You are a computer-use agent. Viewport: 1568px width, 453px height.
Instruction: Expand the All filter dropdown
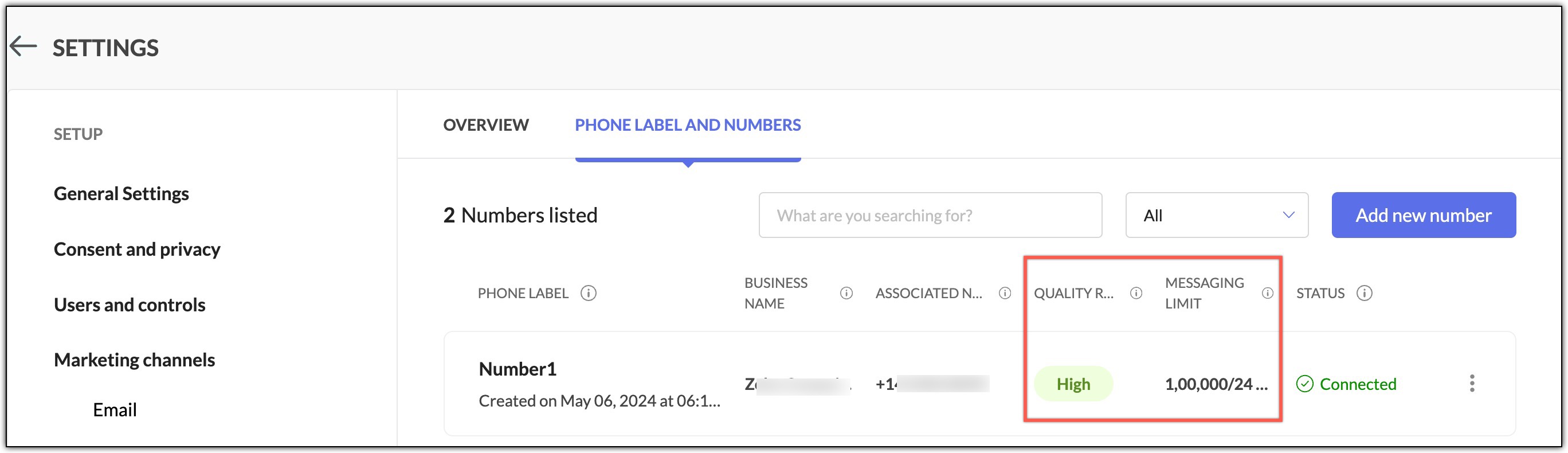click(1216, 216)
